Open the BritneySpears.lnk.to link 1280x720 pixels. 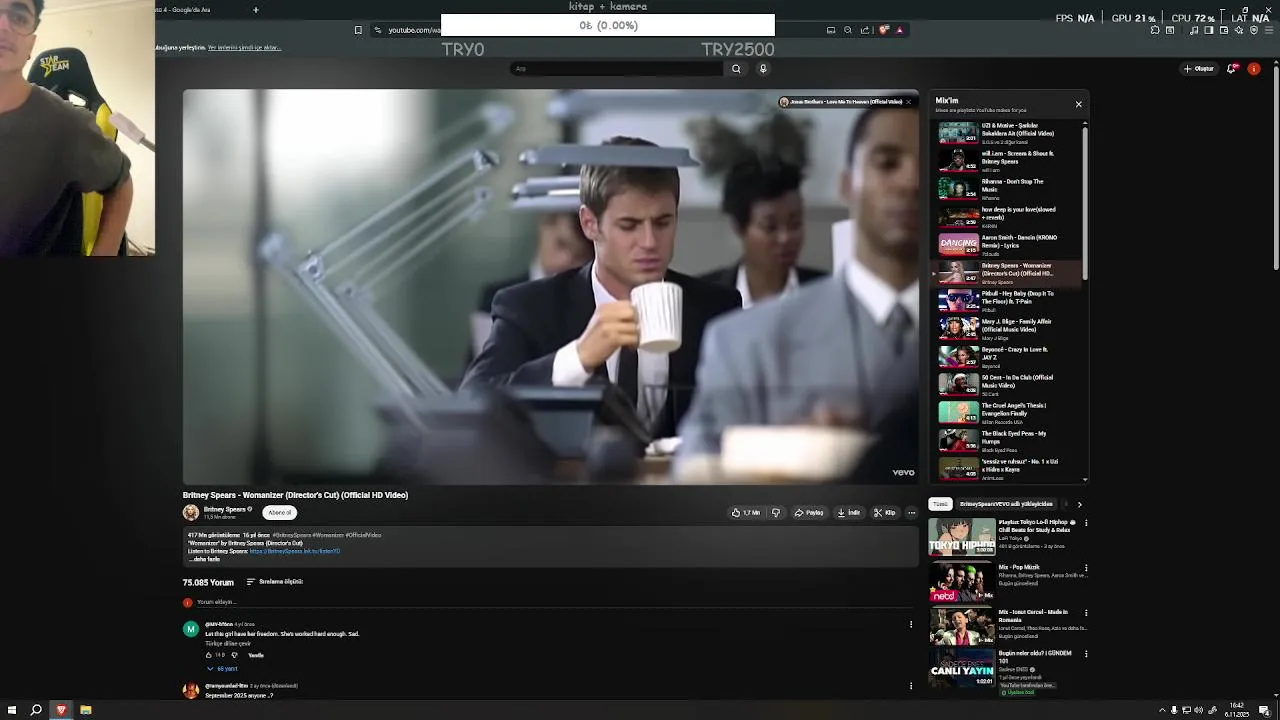pyautogui.click(x=295, y=551)
